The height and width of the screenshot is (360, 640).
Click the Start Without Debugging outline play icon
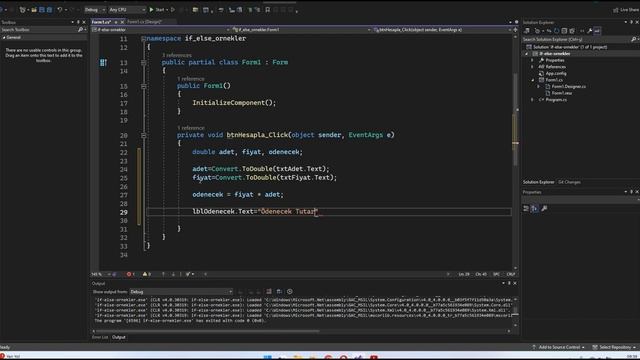coord(173,9)
